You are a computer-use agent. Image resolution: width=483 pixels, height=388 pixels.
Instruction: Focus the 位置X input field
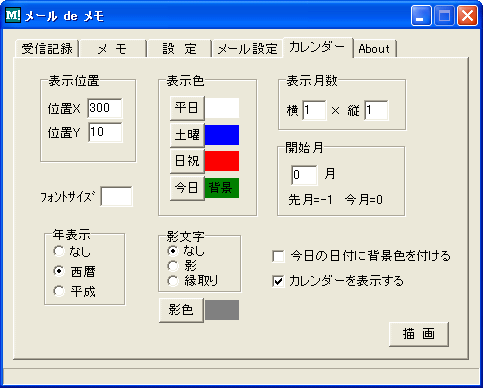point(105,108)
